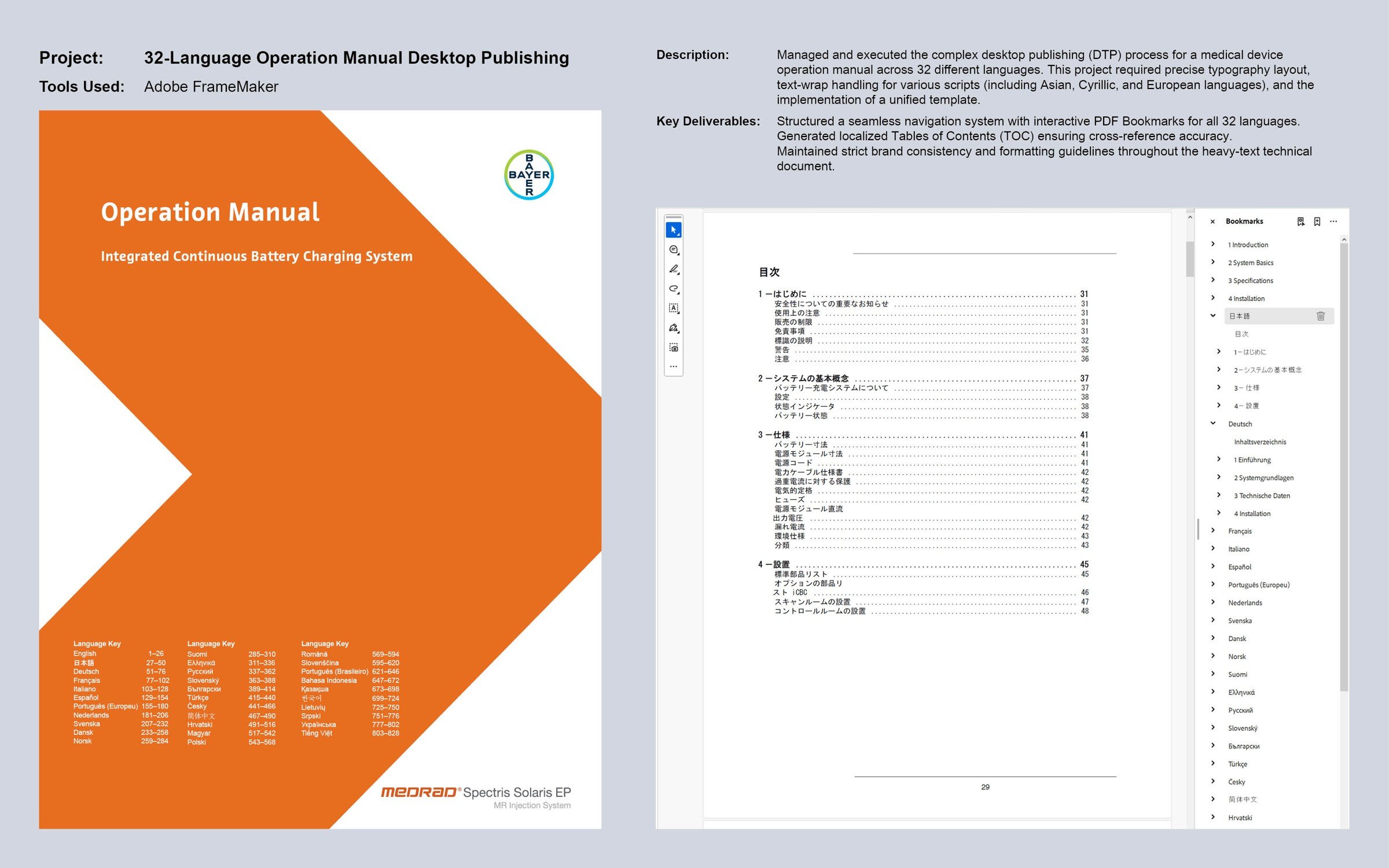Go to the Inhaltsverzeichnis bookmark
This screenshot has height=868, width=1389.
pyautogui.click(x=1259, y=442)
